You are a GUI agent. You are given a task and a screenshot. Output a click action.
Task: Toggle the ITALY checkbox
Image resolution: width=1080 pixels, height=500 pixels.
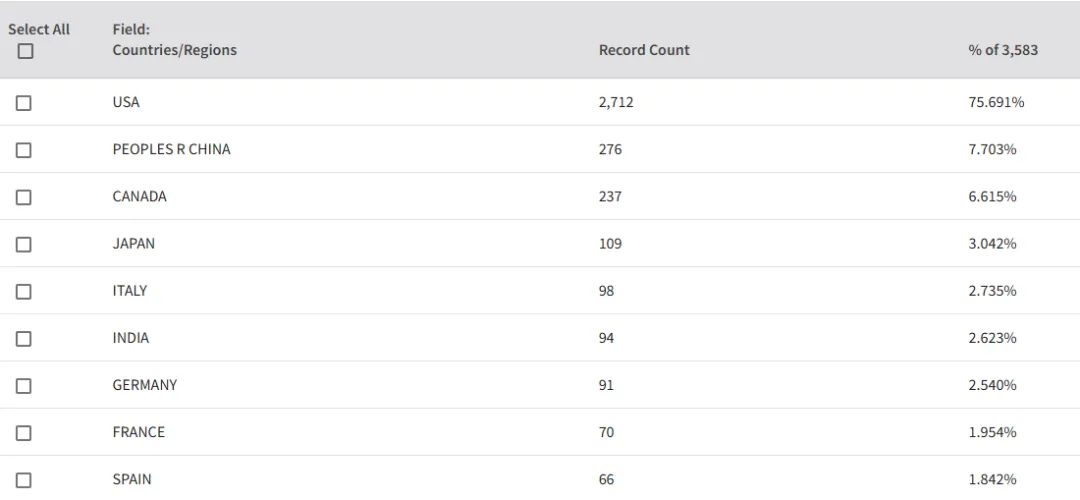(x=23, y=291)
